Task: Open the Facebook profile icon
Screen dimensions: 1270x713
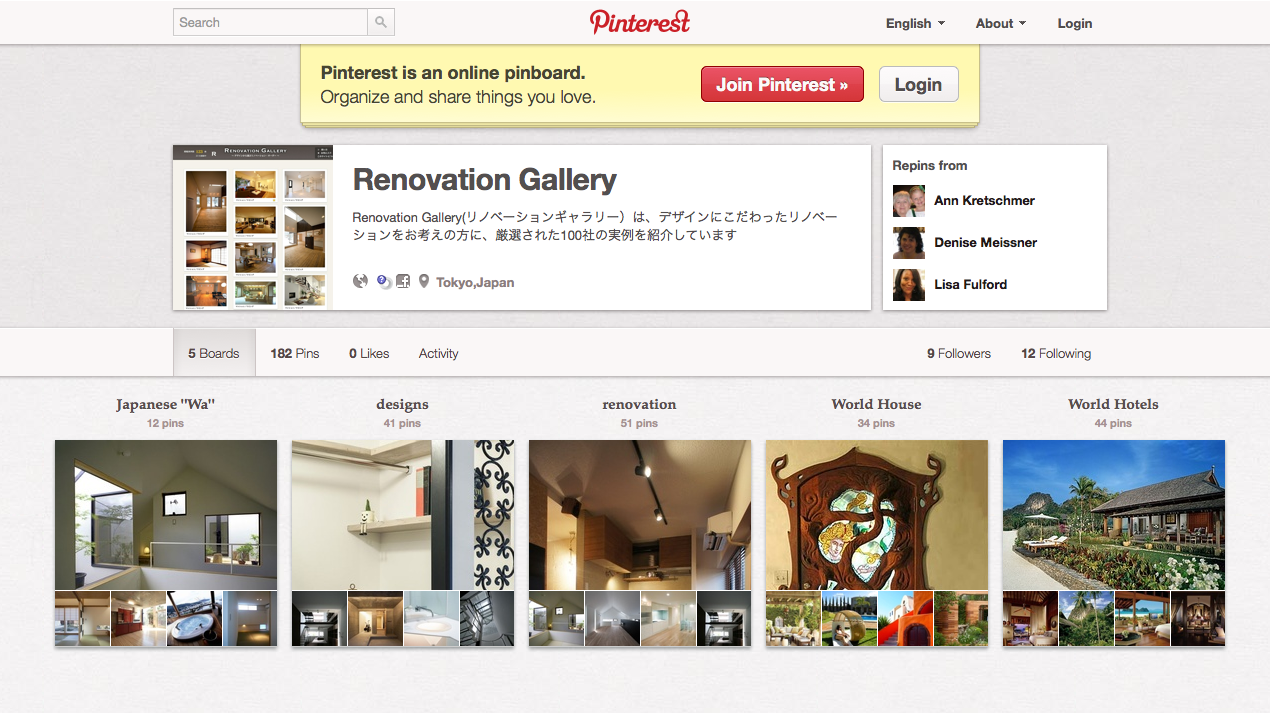Action: pyautogui.click(x=403, y=281)
